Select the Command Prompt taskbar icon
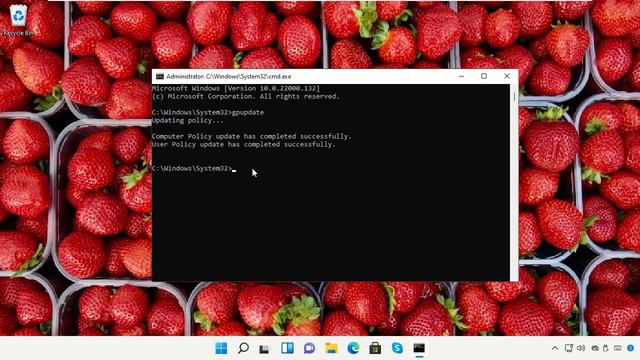The image size is (640, 360). [419, 348]
